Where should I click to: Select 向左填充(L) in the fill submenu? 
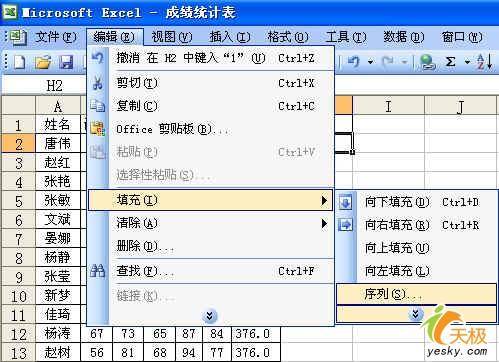pyautogui.click(x=417, y=271)
